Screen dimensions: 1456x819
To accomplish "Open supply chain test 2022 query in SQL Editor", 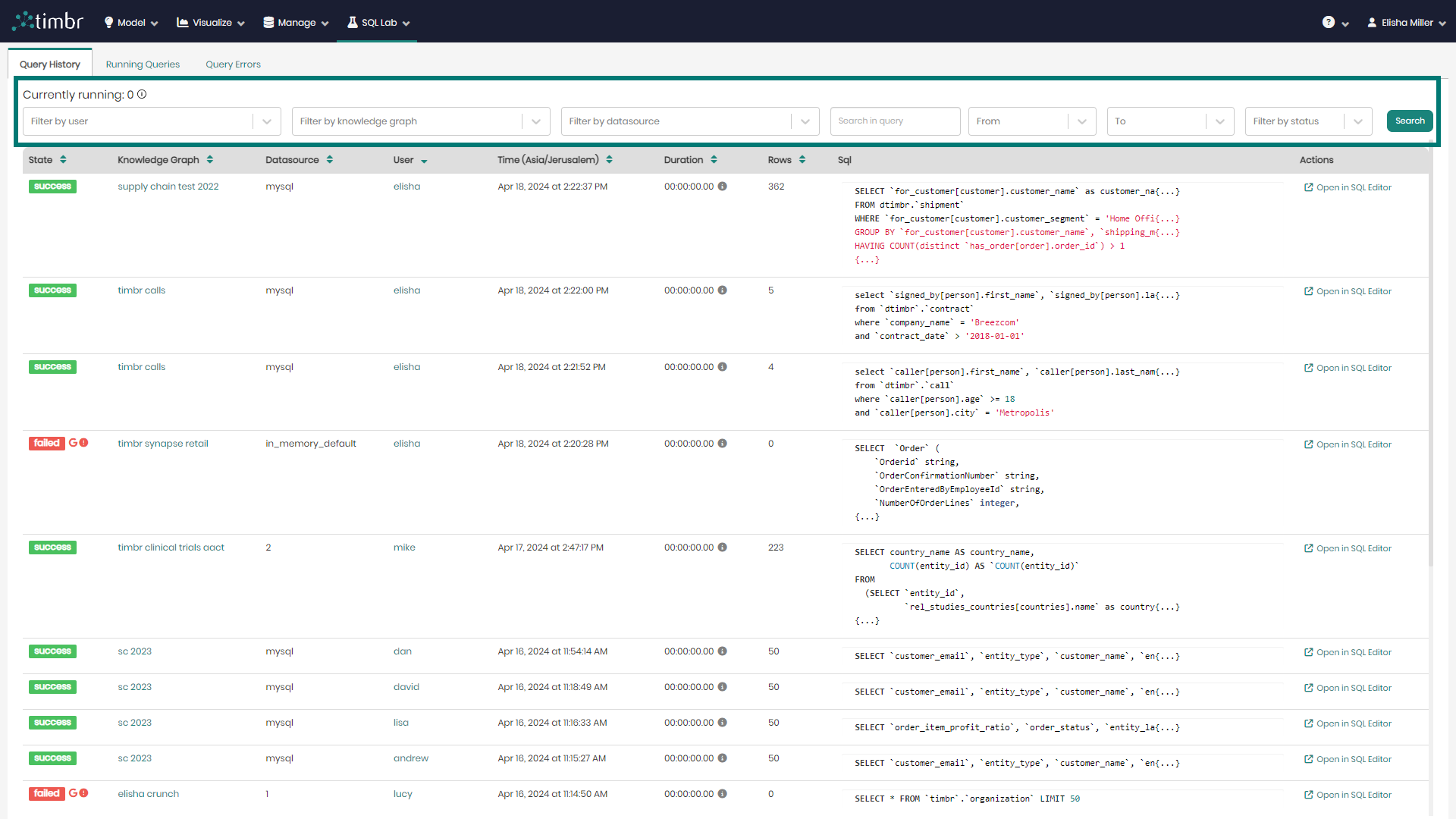I will point(1349,187).
